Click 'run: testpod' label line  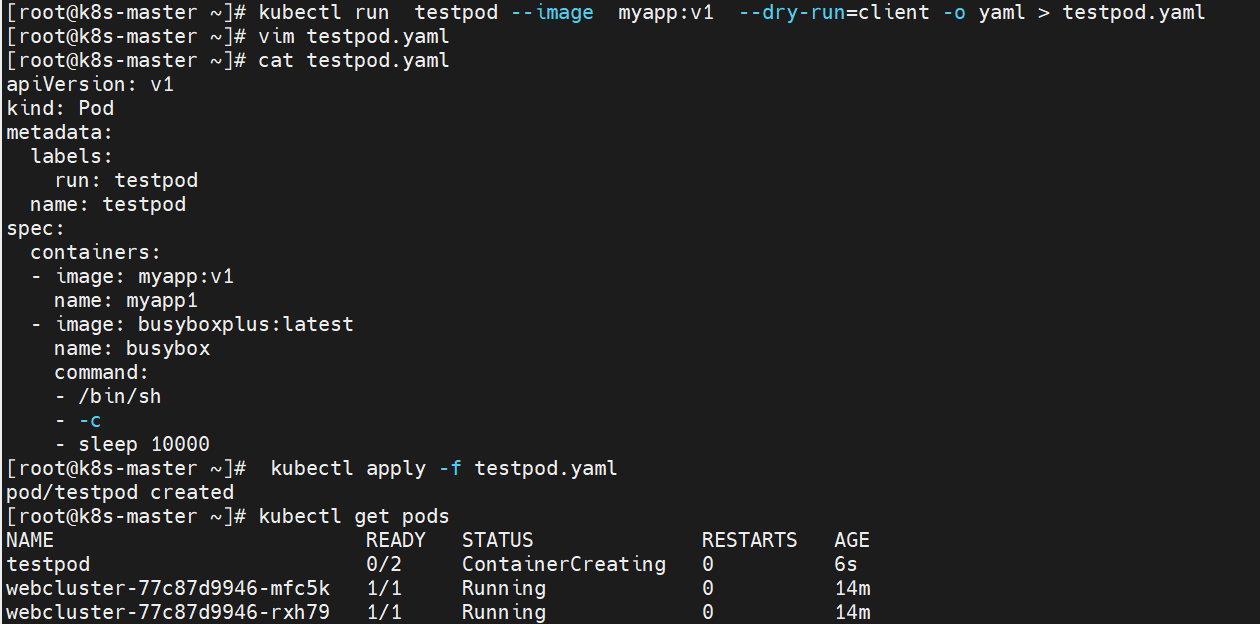[x=126, y=181]
